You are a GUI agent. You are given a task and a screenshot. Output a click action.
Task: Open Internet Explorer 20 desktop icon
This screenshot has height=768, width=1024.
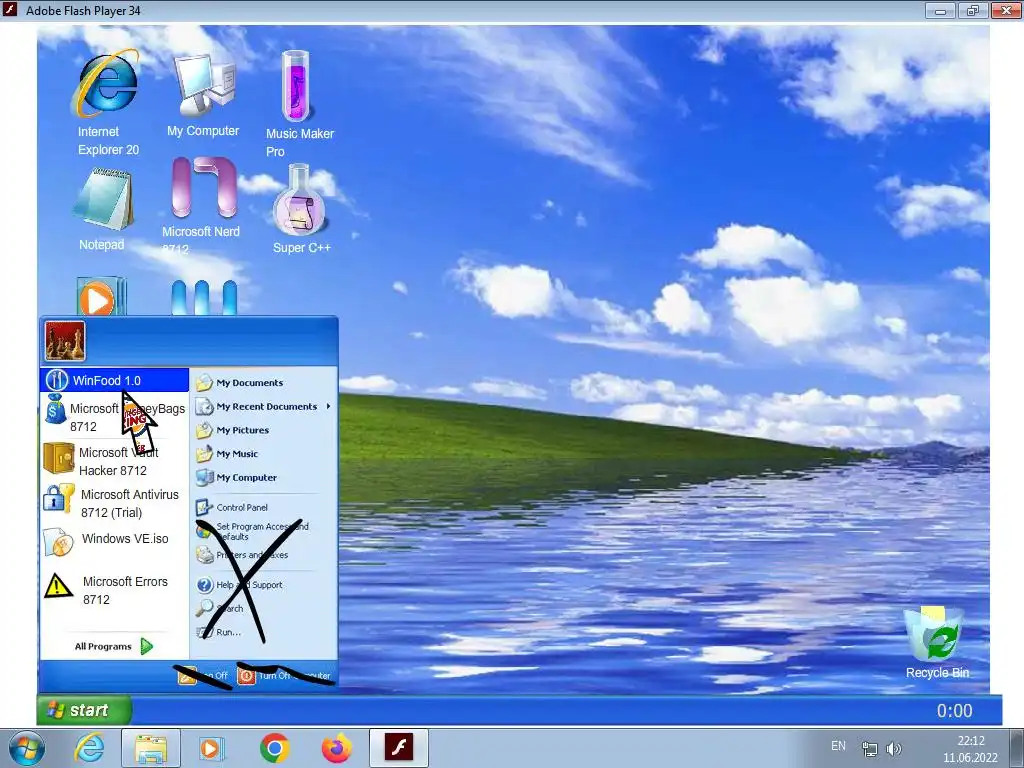pos(107,103)
